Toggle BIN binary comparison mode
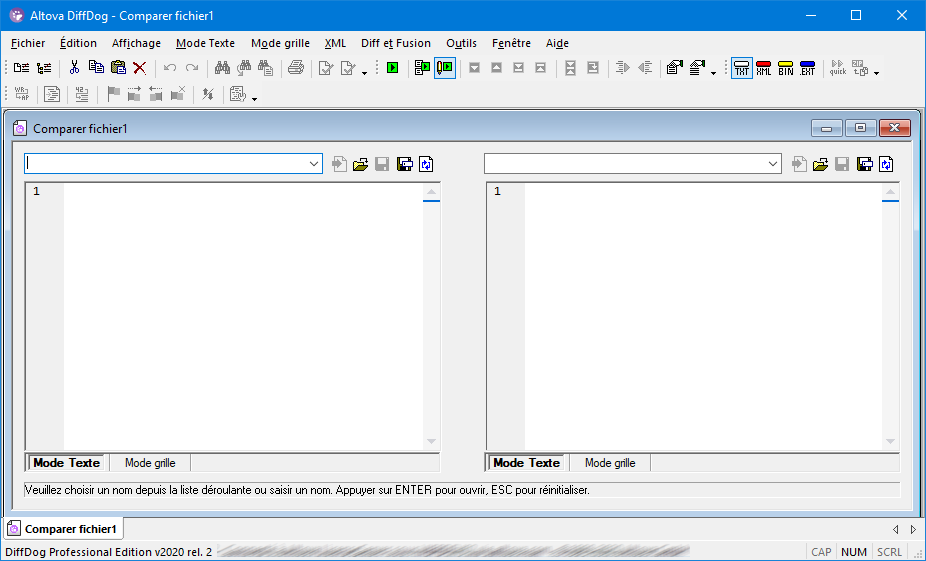Image resolution: width=926 pixels, height=561 pixels. (x=785, y=68)
